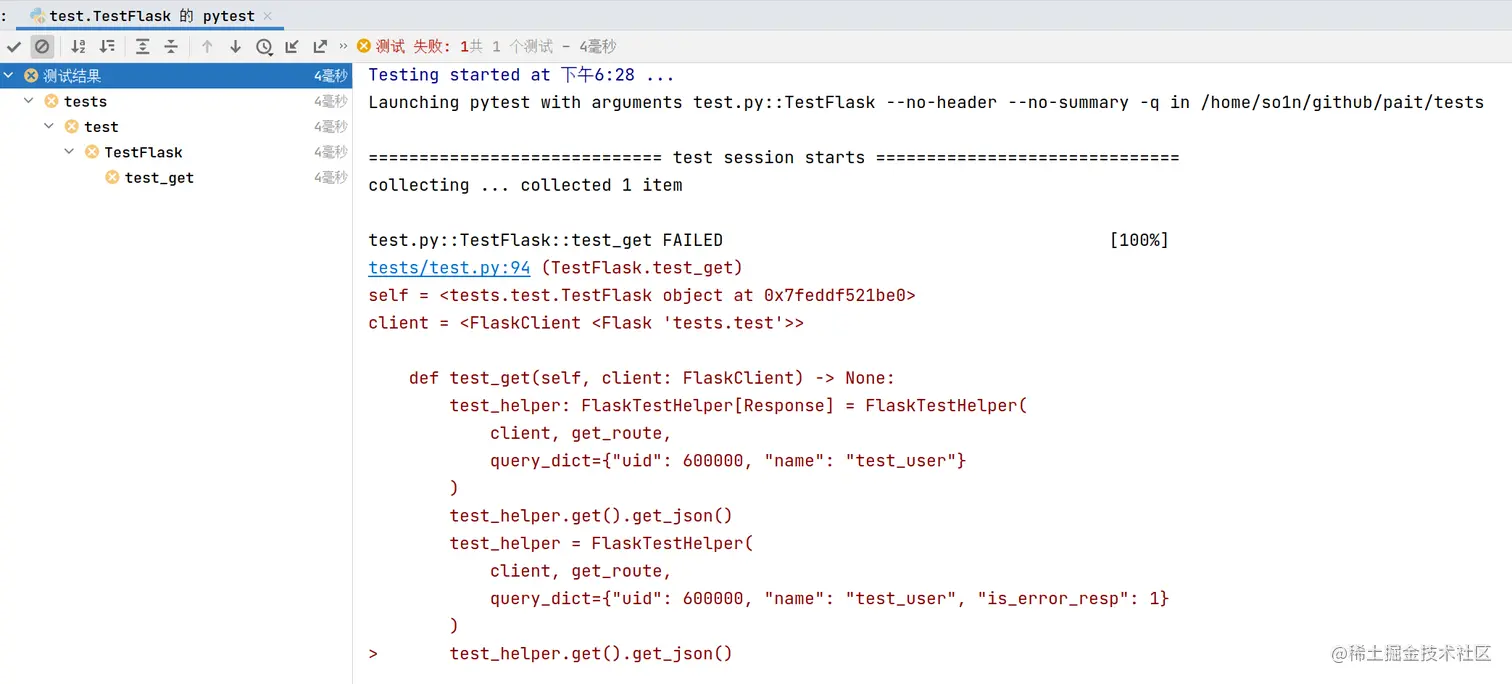1512x684 pixels.
Task: Click the failed status icon beside TestFlask
Action: coord(92,152)
